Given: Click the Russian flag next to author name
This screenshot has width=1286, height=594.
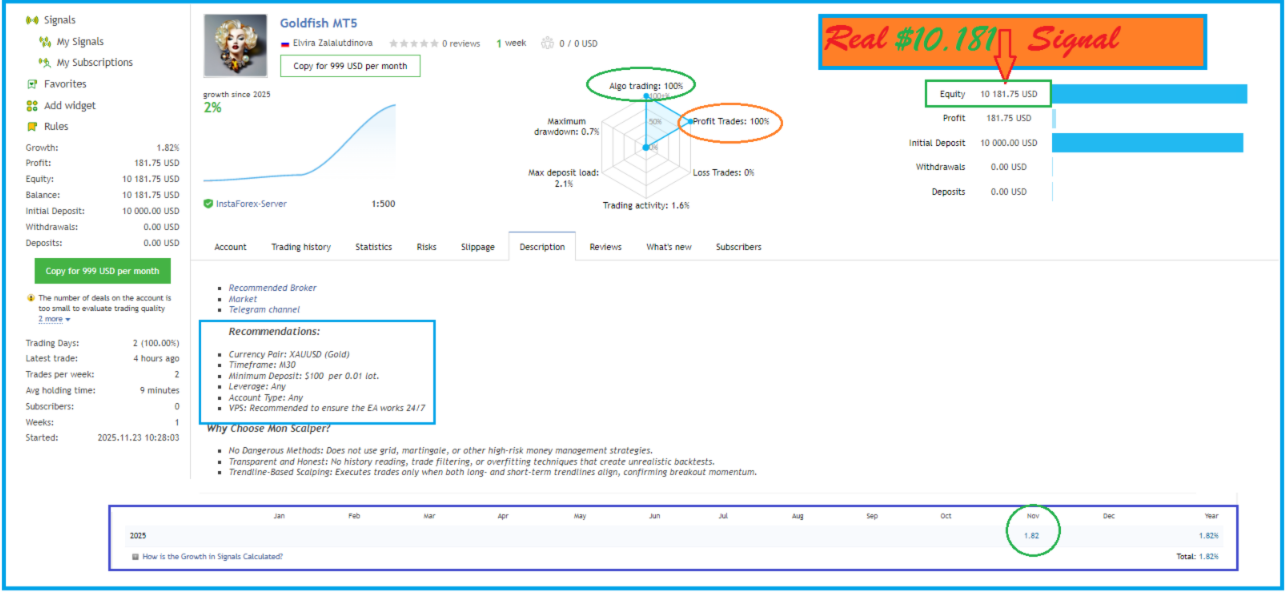Looking at the screenshot, I should 285,44.
